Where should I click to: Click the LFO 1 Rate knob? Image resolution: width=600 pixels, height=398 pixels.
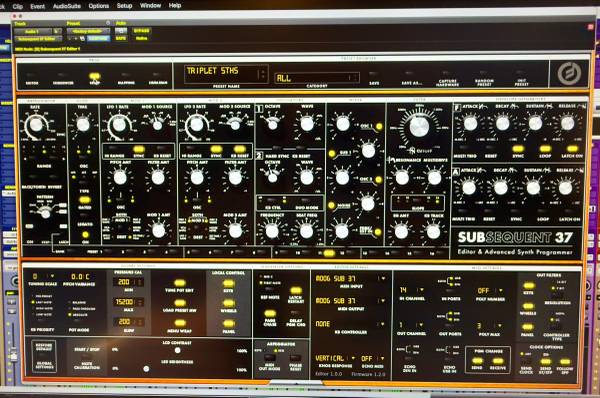pyautogui.click(x=119, y=124)
